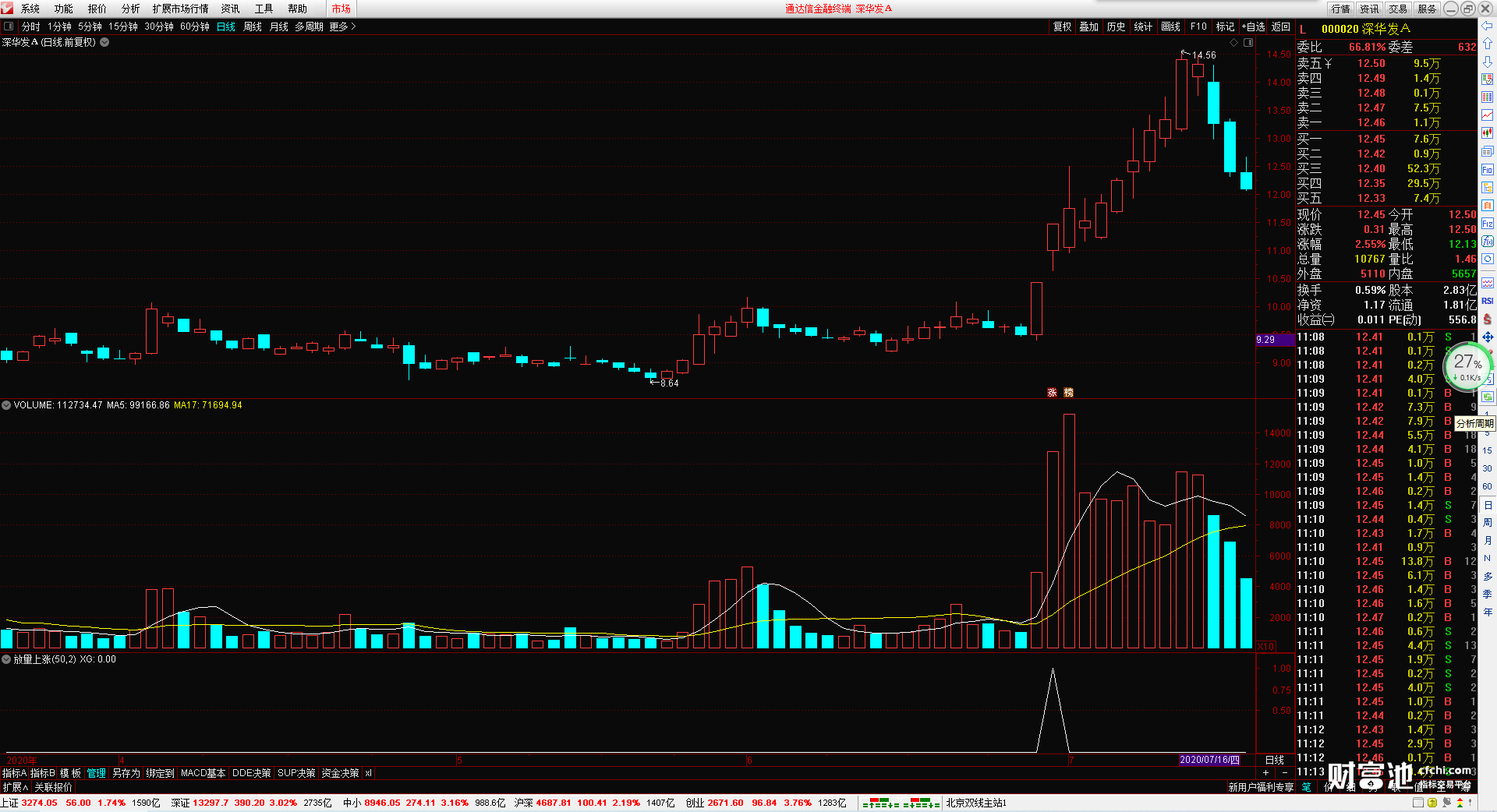Expand 卖五 depth ¥ marker
Viewport: 1497px width, 812px height.
[x=1328, y=64]
